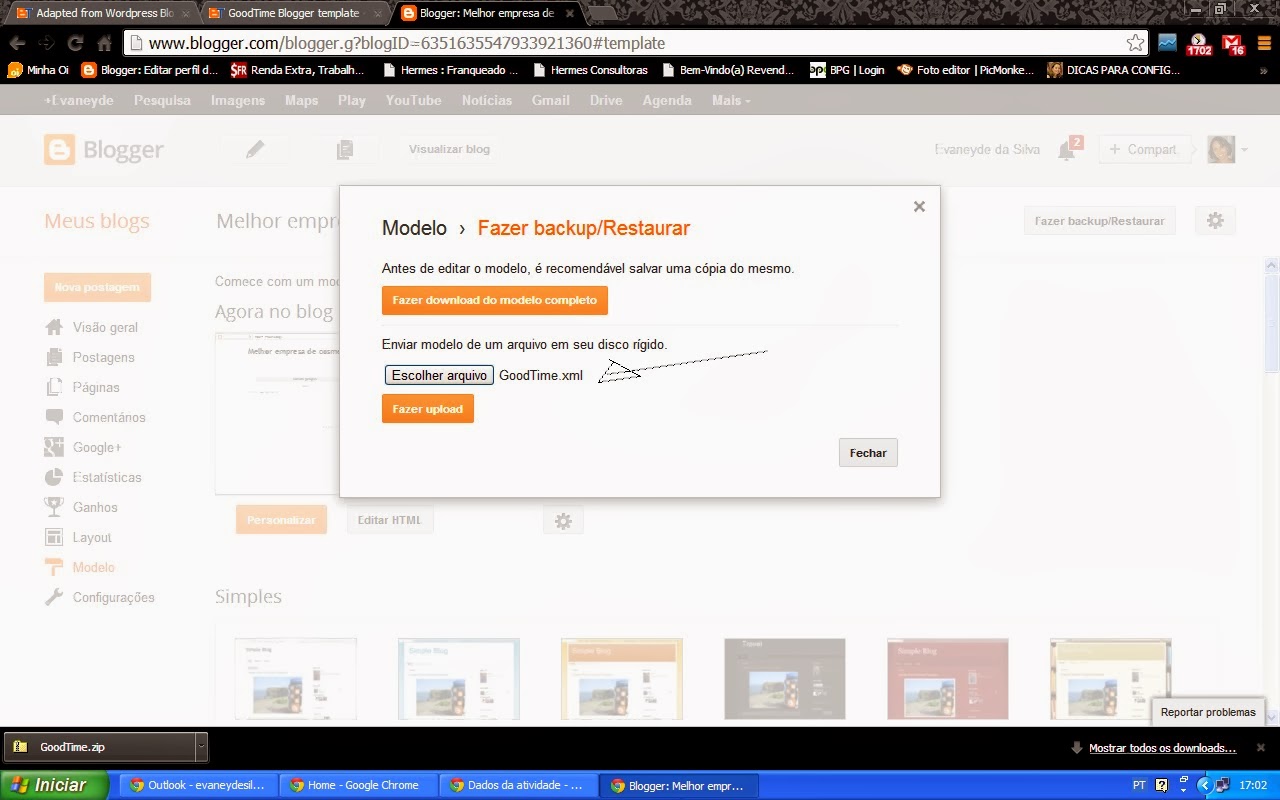The image size is (1280, 800).
Task: Open GoodTime.zip download options arrow
Action: point(201,746)
